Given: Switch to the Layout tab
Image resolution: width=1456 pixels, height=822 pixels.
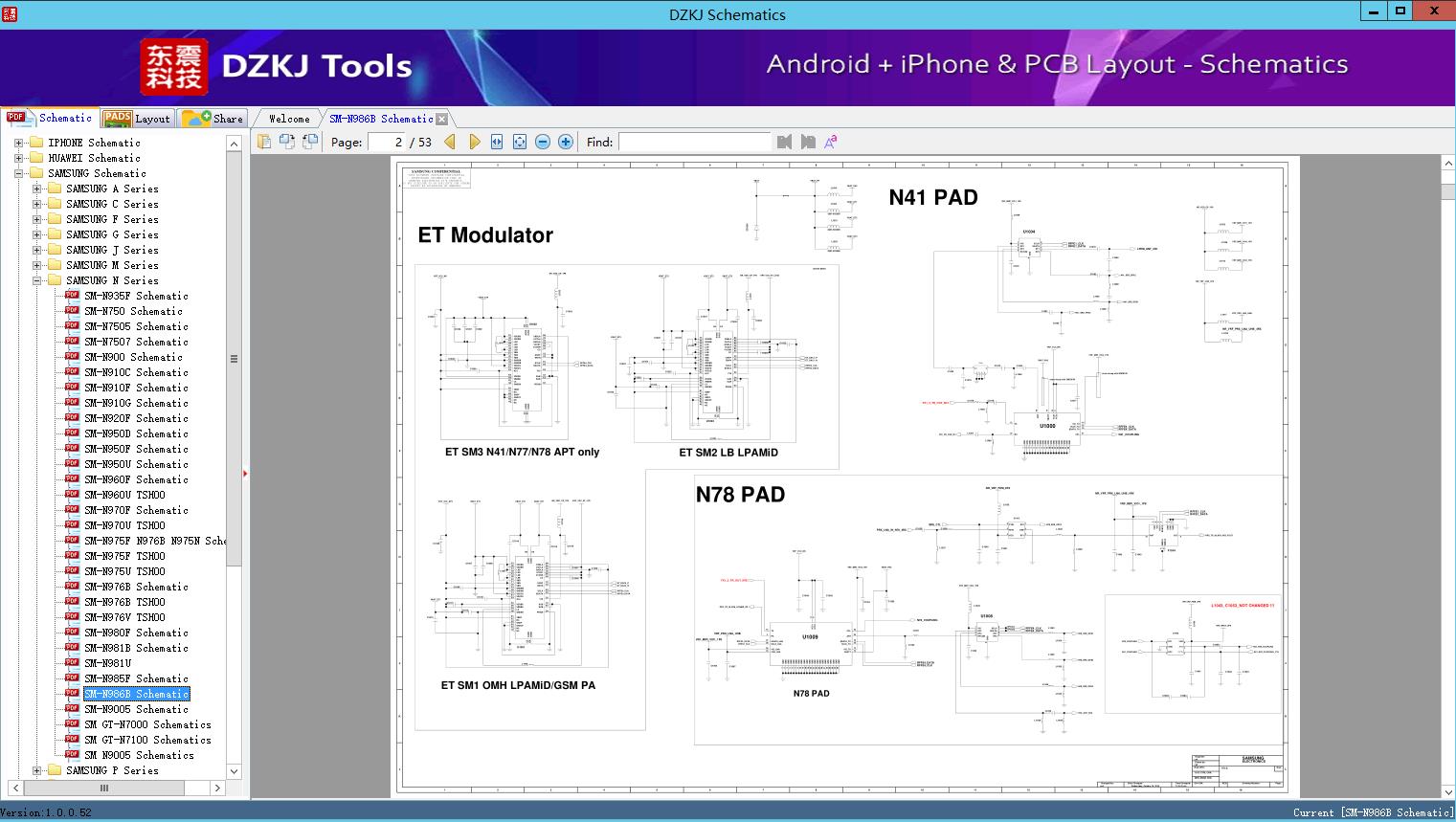Looking at the screenshot, I should (138, 119).
